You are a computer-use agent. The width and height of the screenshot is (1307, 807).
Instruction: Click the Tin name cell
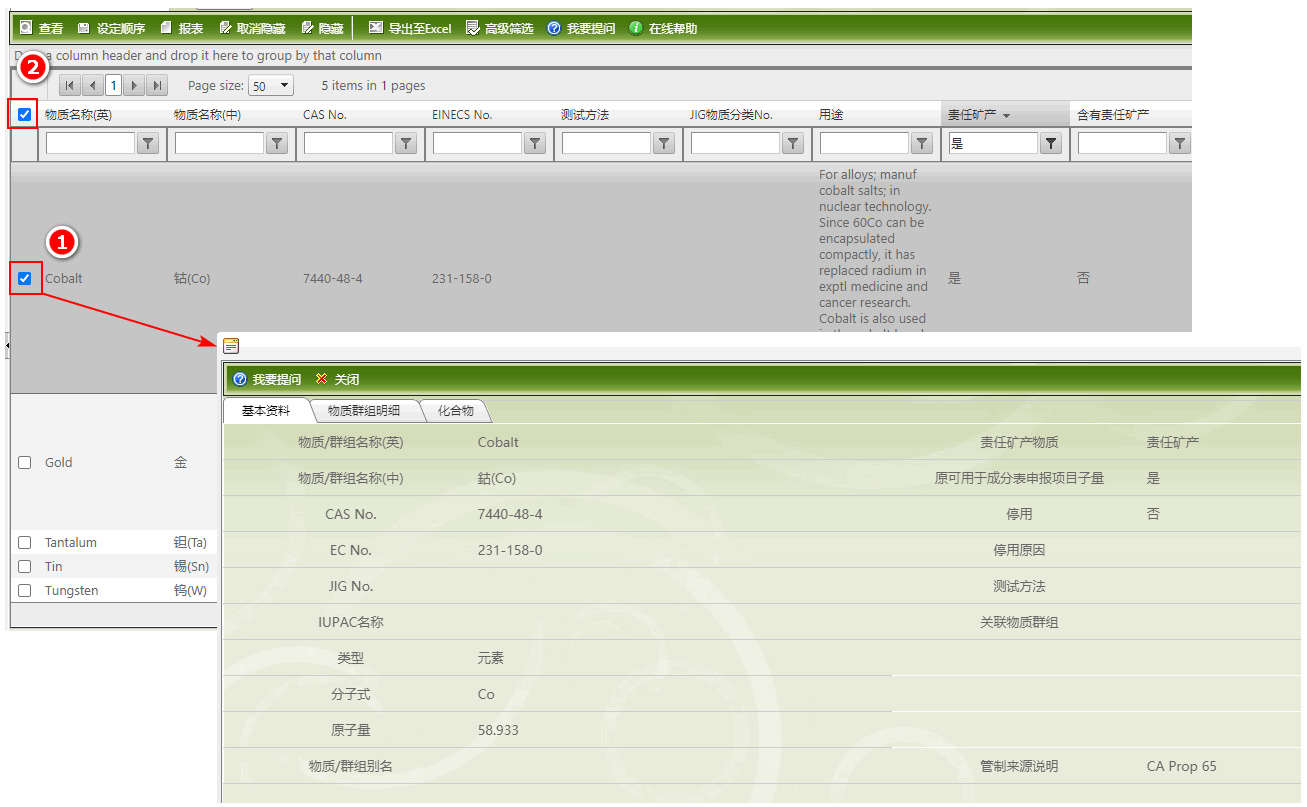(x=53, y=567)
